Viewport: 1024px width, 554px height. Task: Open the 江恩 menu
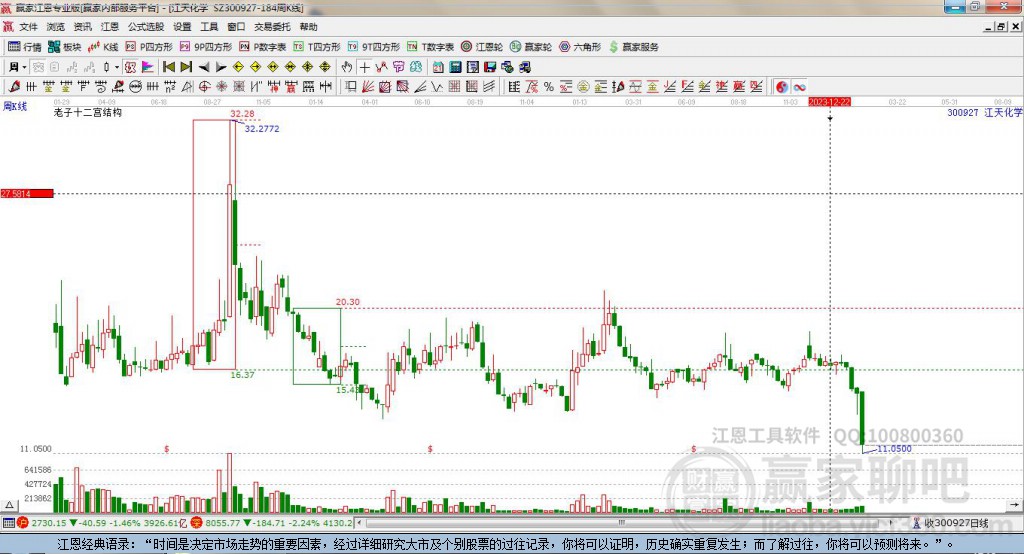point(110,27)
